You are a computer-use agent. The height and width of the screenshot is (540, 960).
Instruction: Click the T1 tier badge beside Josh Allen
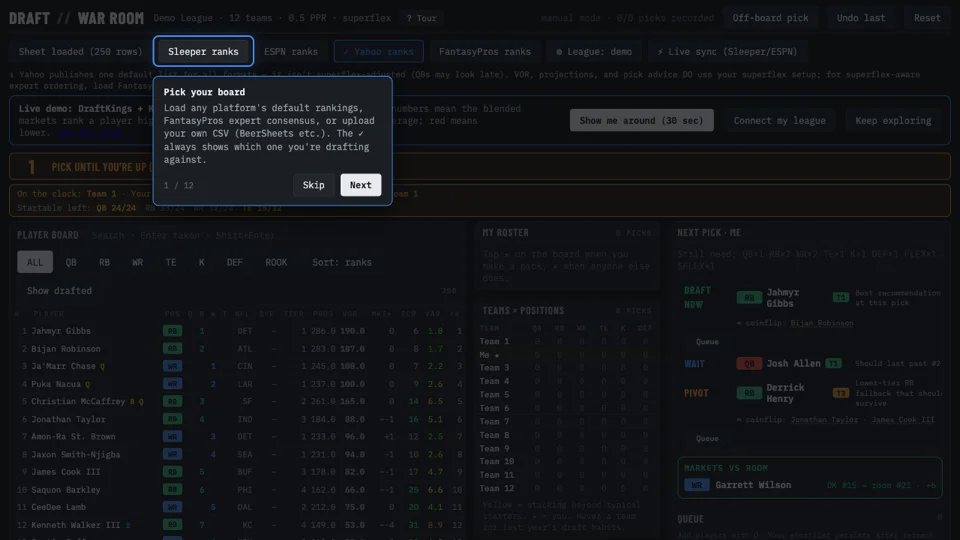[x=833, y=363]
